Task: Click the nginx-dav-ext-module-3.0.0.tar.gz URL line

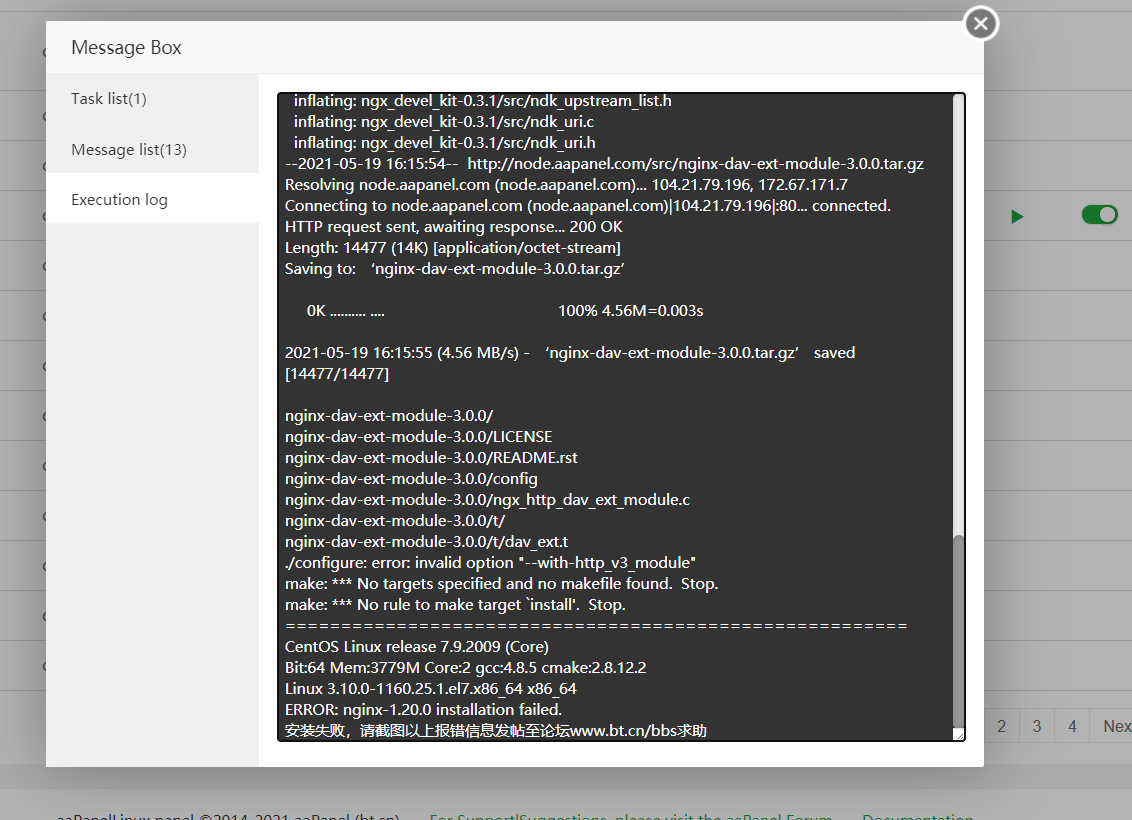Action: pos(604,164)
